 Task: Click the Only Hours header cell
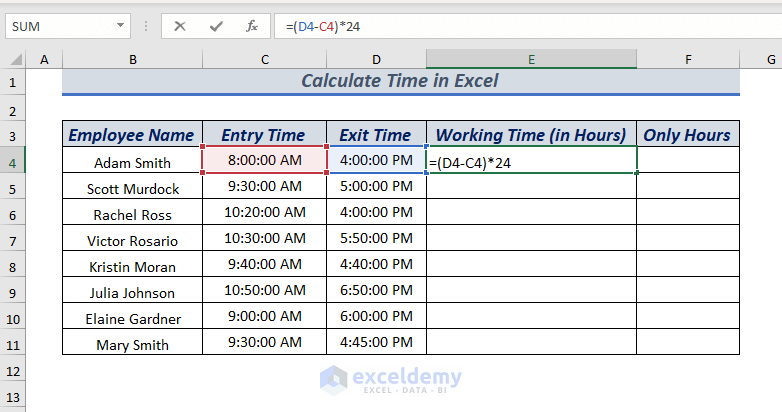687,135
